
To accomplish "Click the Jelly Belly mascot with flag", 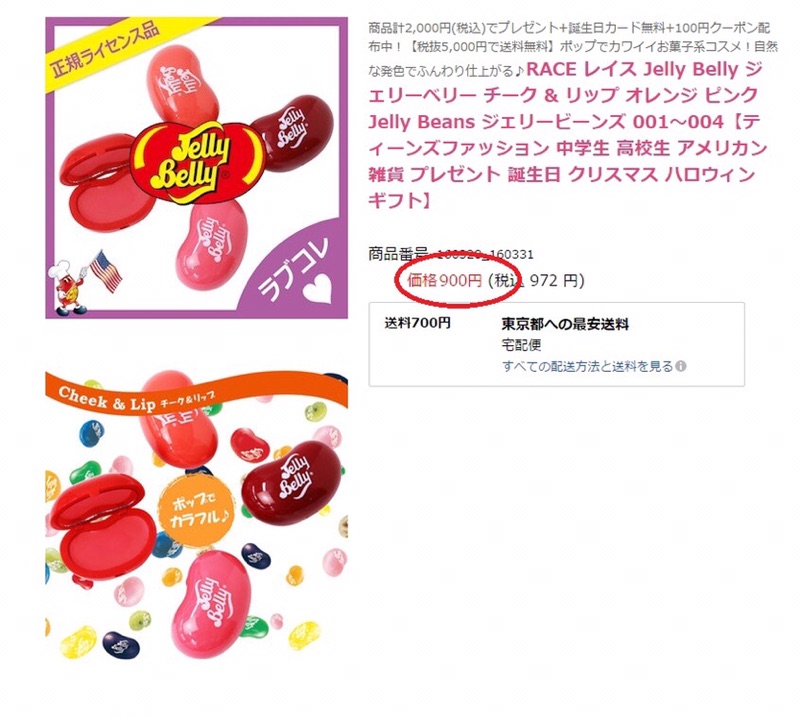I will coord(84,282).
